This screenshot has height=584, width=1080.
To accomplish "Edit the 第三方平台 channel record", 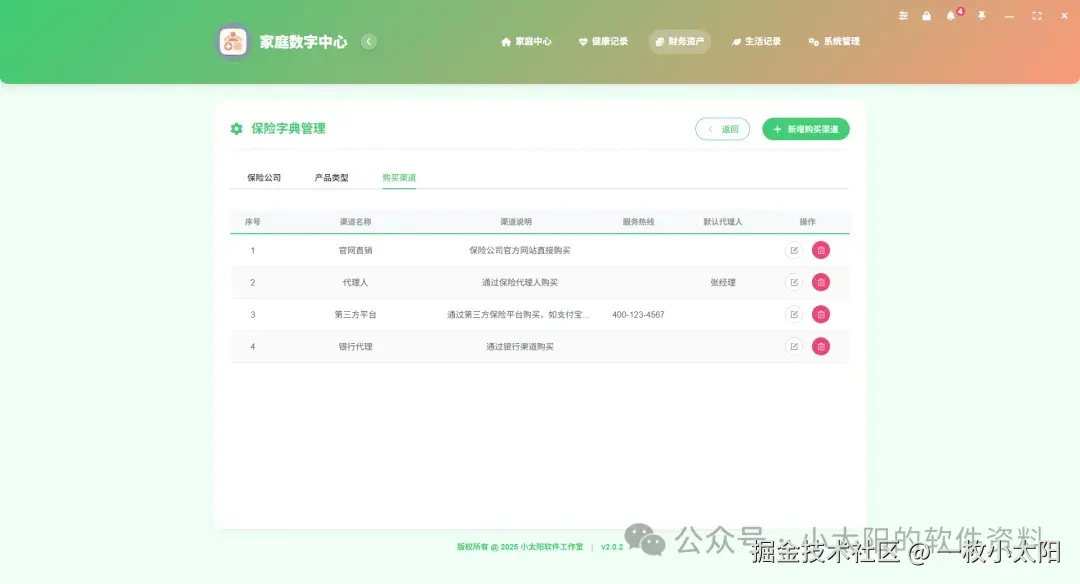I will (x=794, y=314).
